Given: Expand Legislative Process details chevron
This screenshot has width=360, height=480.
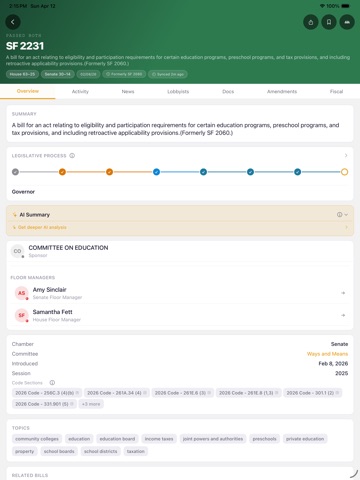Looking at the screenshot, I should point(346,156).
